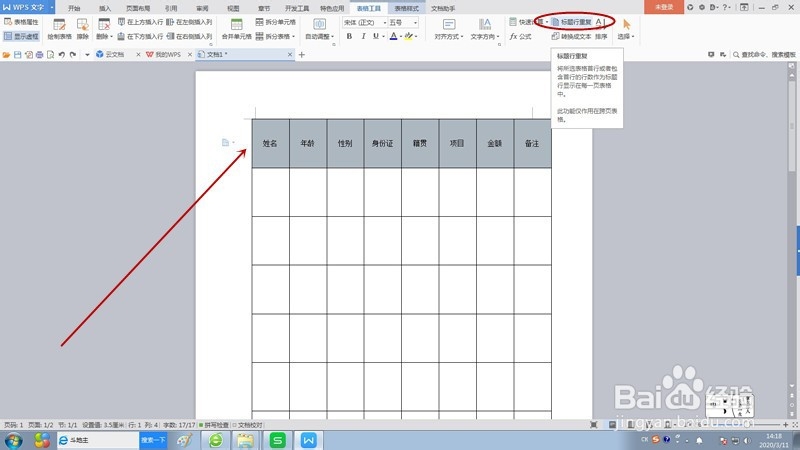The height and width of the screenshot is (450, 800).
Task: Switch to the 表格样式 tab
Action: (x=407, y=8)
